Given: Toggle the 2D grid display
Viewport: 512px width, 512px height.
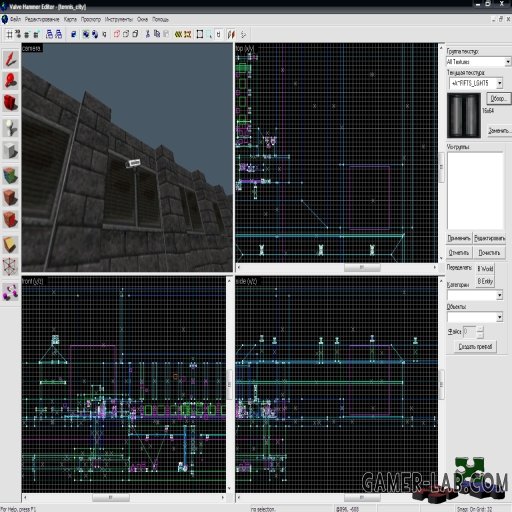Looking at the screenshot, I should pyautogui.click(x=9, y=34).
